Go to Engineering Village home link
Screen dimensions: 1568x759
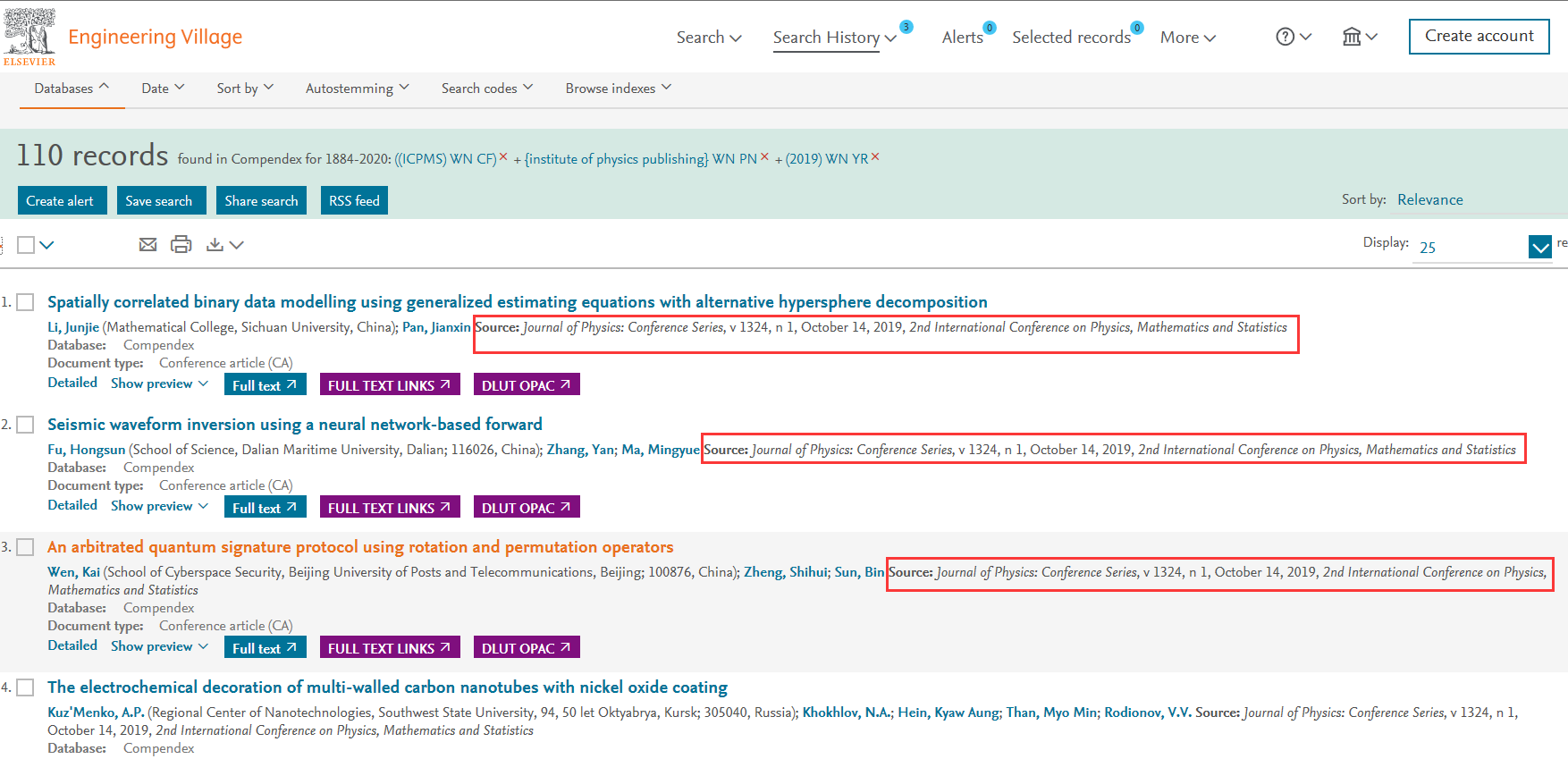[155, 37]
